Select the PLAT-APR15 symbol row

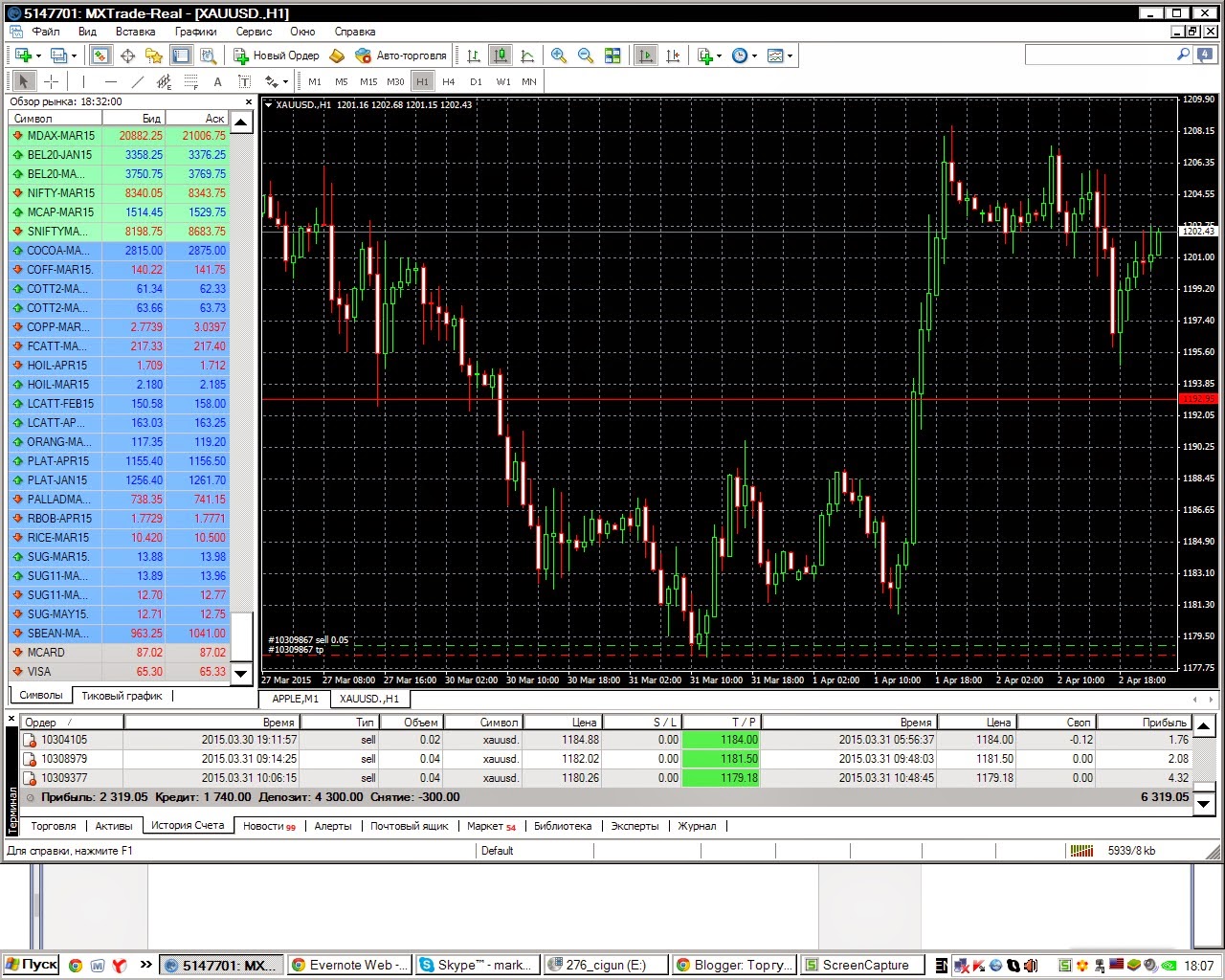coord(119,461)
